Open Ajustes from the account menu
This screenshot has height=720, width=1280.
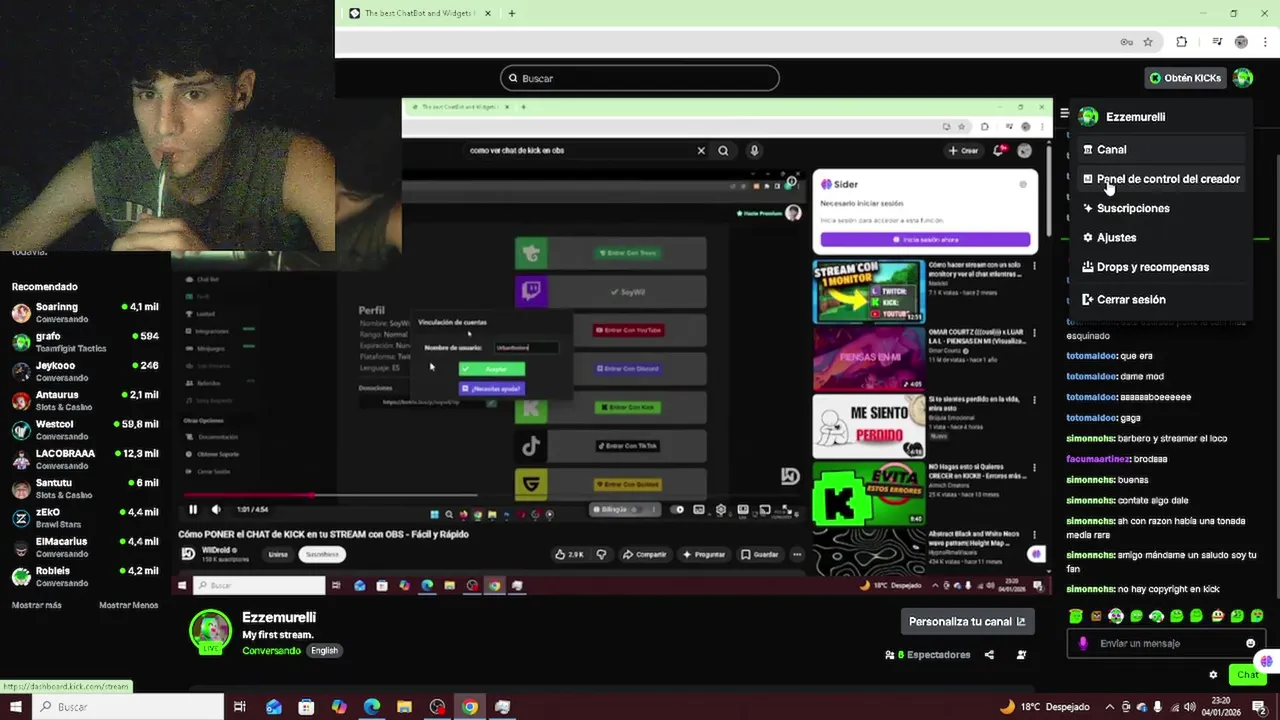1160,238
